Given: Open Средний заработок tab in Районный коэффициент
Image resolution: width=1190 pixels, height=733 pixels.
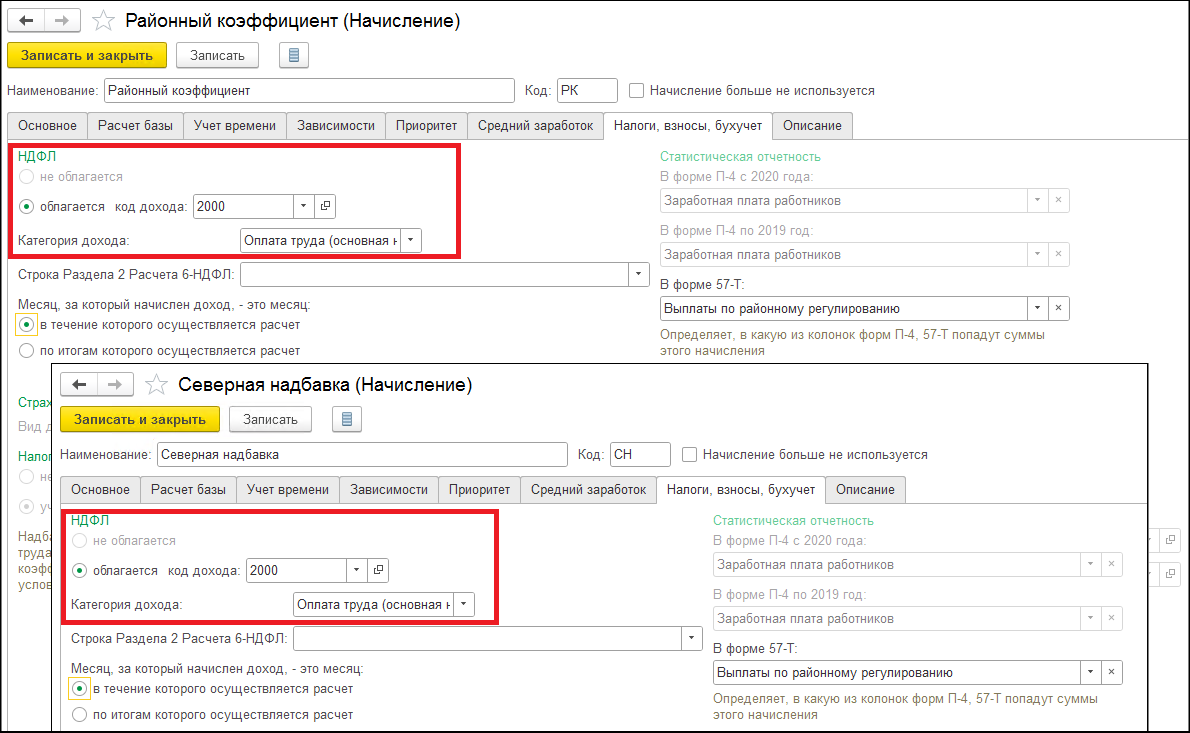Looking at the screenshot, I should coord(535,126).
